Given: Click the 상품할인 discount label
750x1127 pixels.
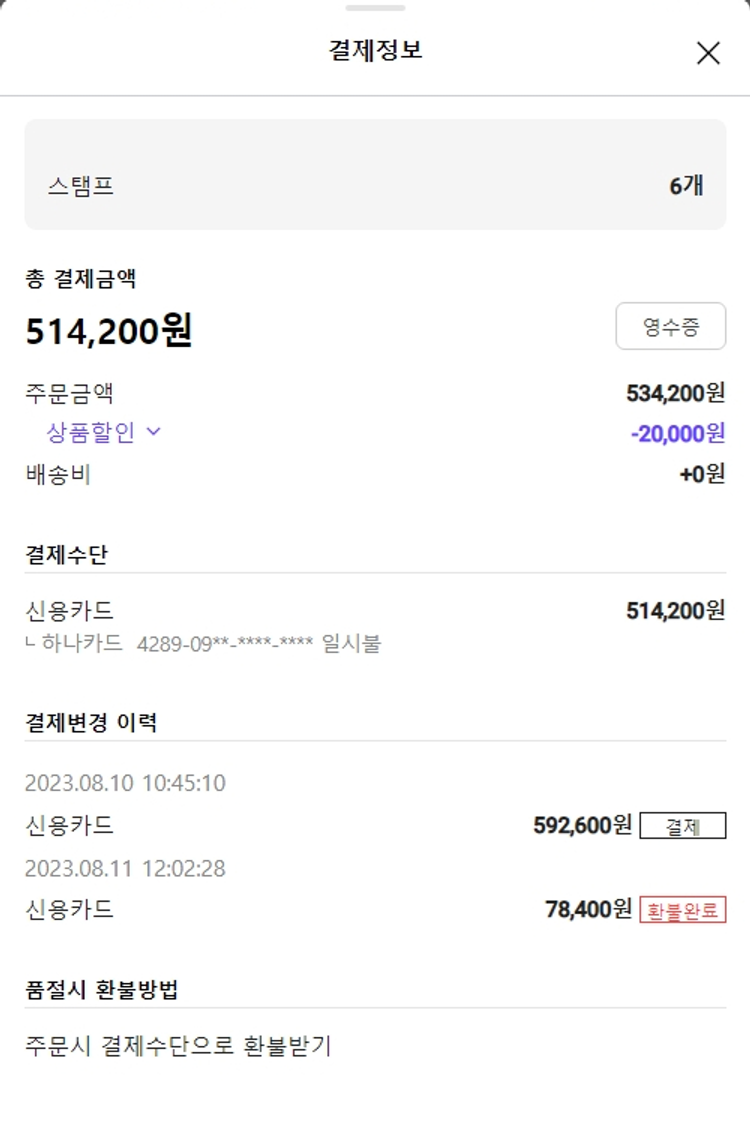Looking at the screenshot, I should [91, 432].
